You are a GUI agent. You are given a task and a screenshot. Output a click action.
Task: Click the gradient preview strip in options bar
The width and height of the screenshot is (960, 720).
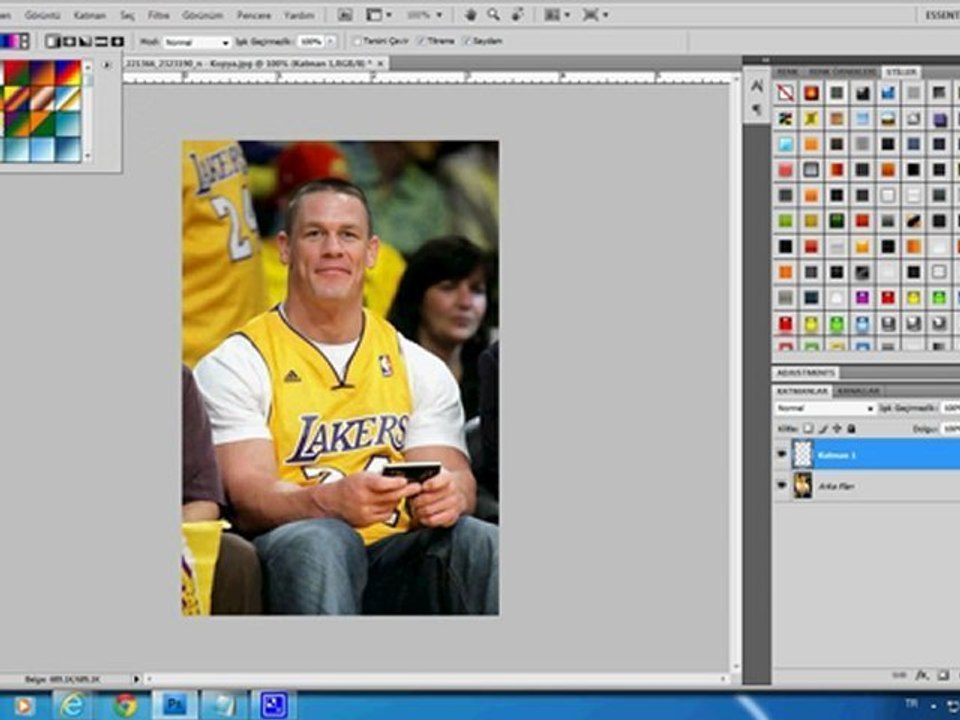point(10,42)
